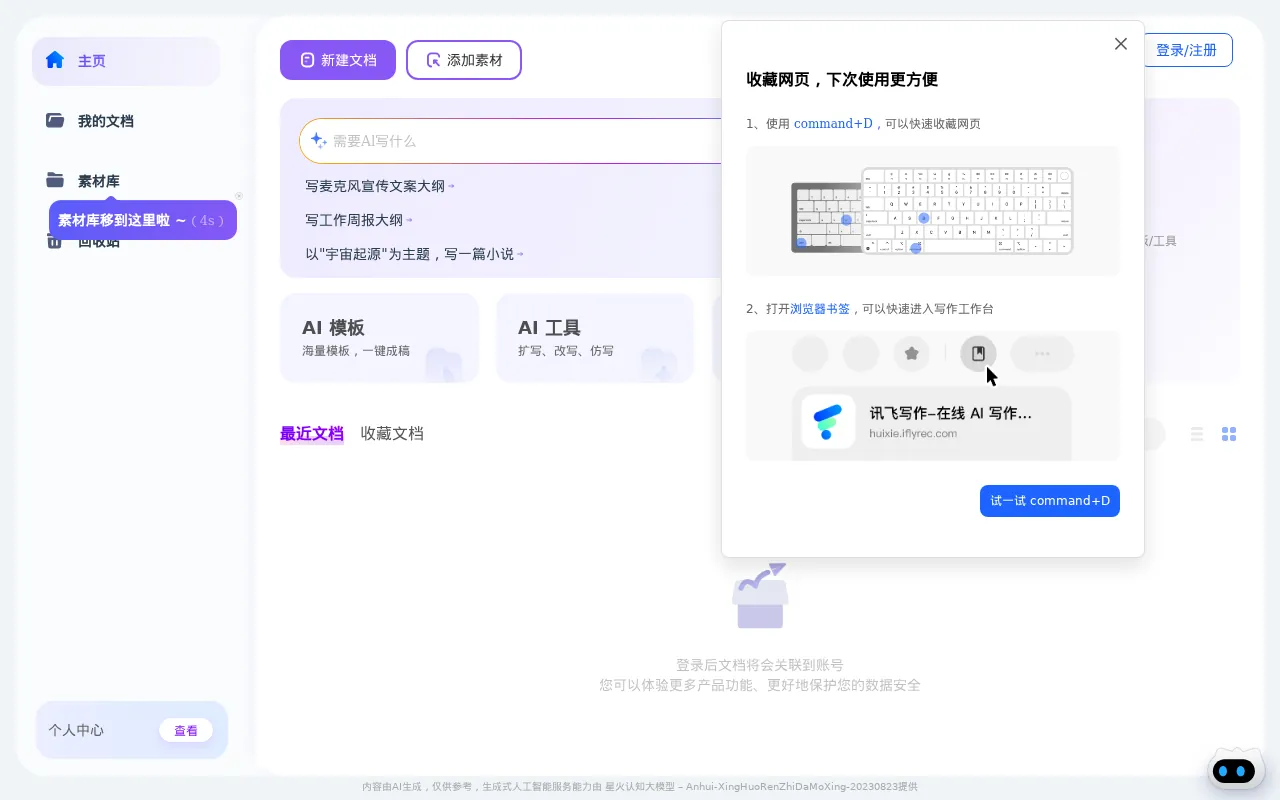Open the AI 模板 card
Screen dimensions: 1280x800
pos(379,337)
